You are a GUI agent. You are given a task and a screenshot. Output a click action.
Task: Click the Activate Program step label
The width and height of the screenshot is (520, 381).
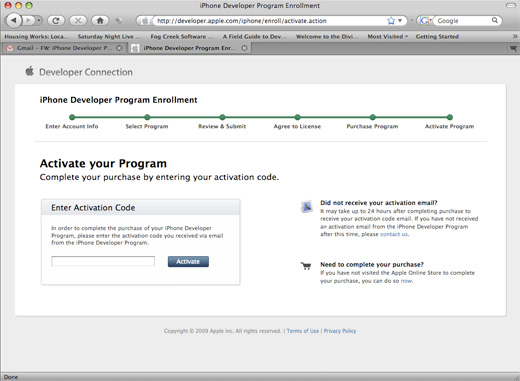(449, 126)
